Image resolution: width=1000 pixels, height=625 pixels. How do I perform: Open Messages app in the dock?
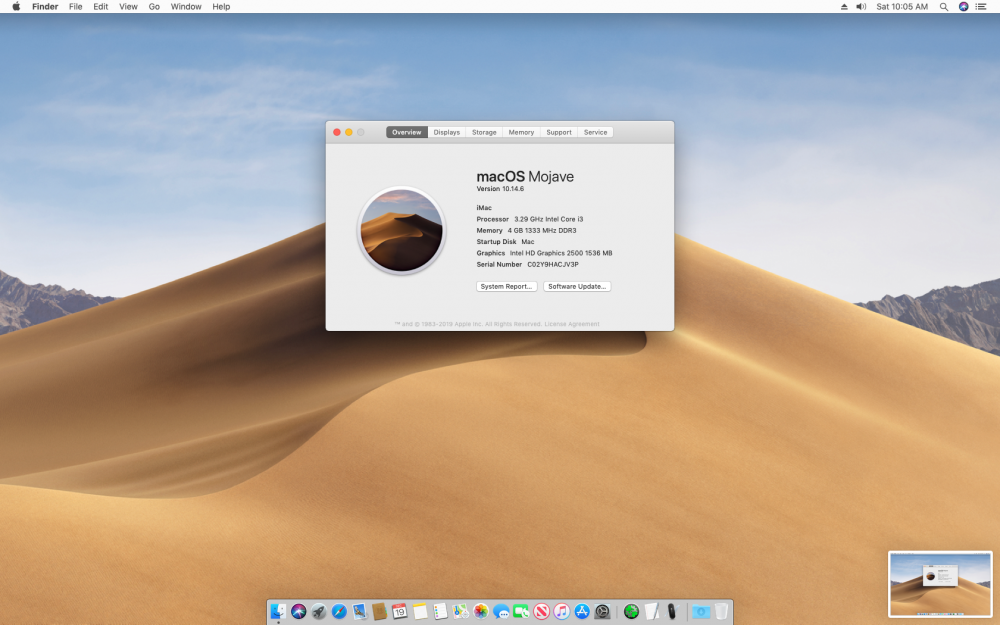click(x=501, y=612)
